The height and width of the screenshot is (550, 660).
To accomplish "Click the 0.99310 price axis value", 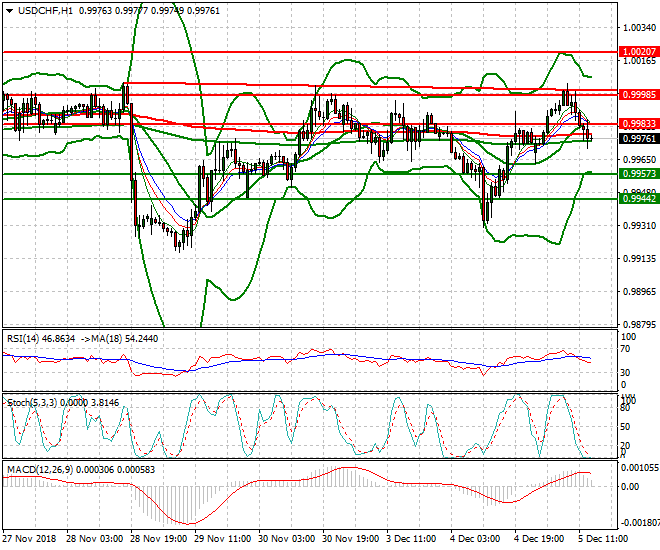I will pyautogui.click(x=639, y=226).
